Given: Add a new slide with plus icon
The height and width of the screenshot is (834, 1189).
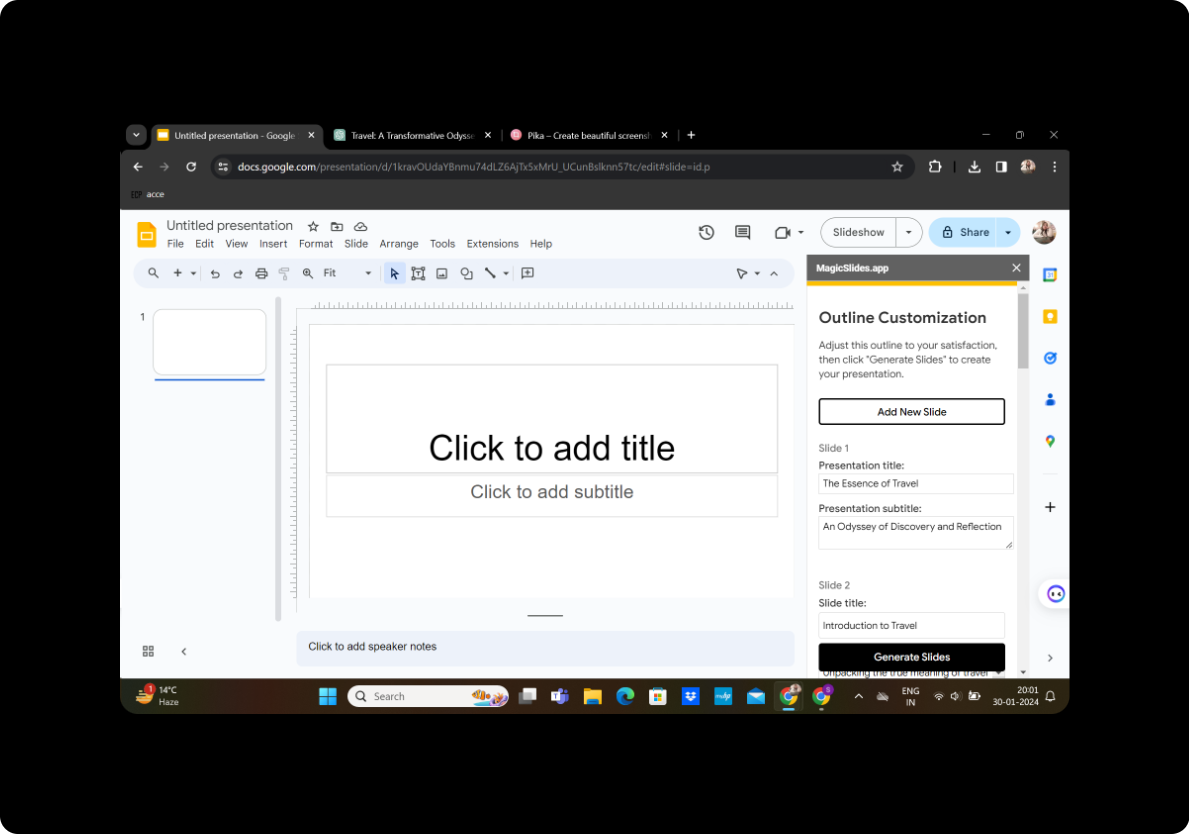Looking at the screenshot, I should pyautogui.click(x=177, y=273).
